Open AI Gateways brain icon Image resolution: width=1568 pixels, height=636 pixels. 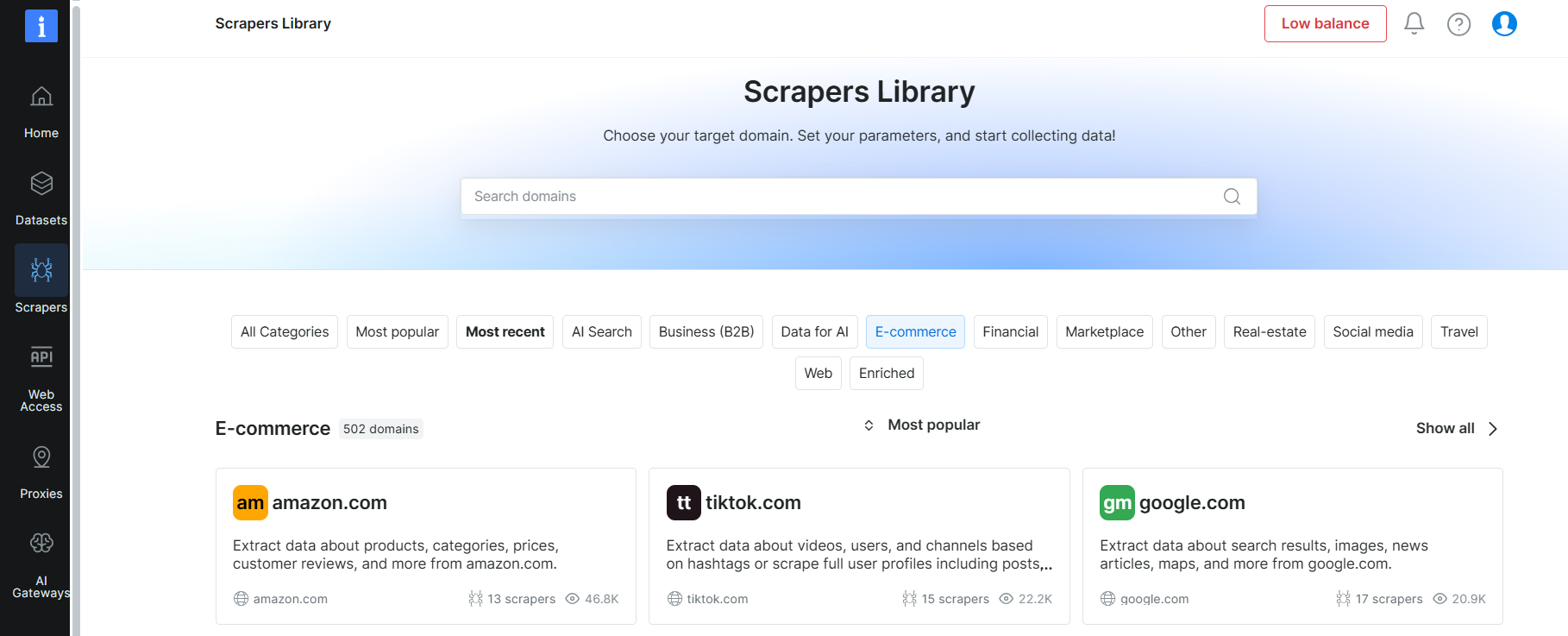coord(41,543)
